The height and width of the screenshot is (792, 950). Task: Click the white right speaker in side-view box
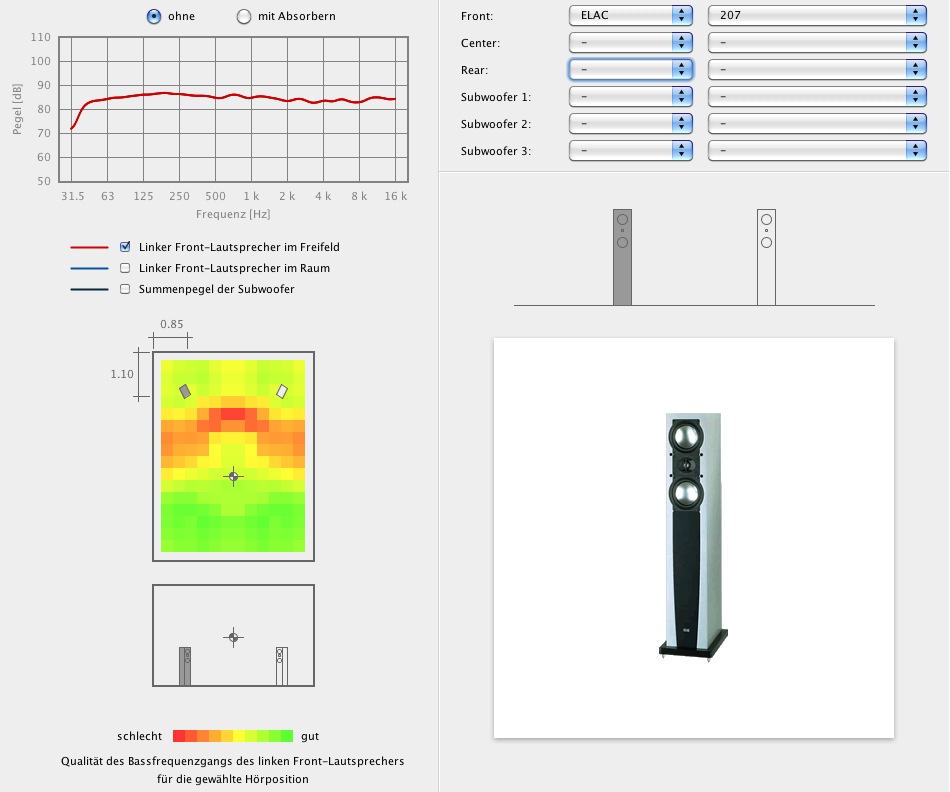click(281, 665)
